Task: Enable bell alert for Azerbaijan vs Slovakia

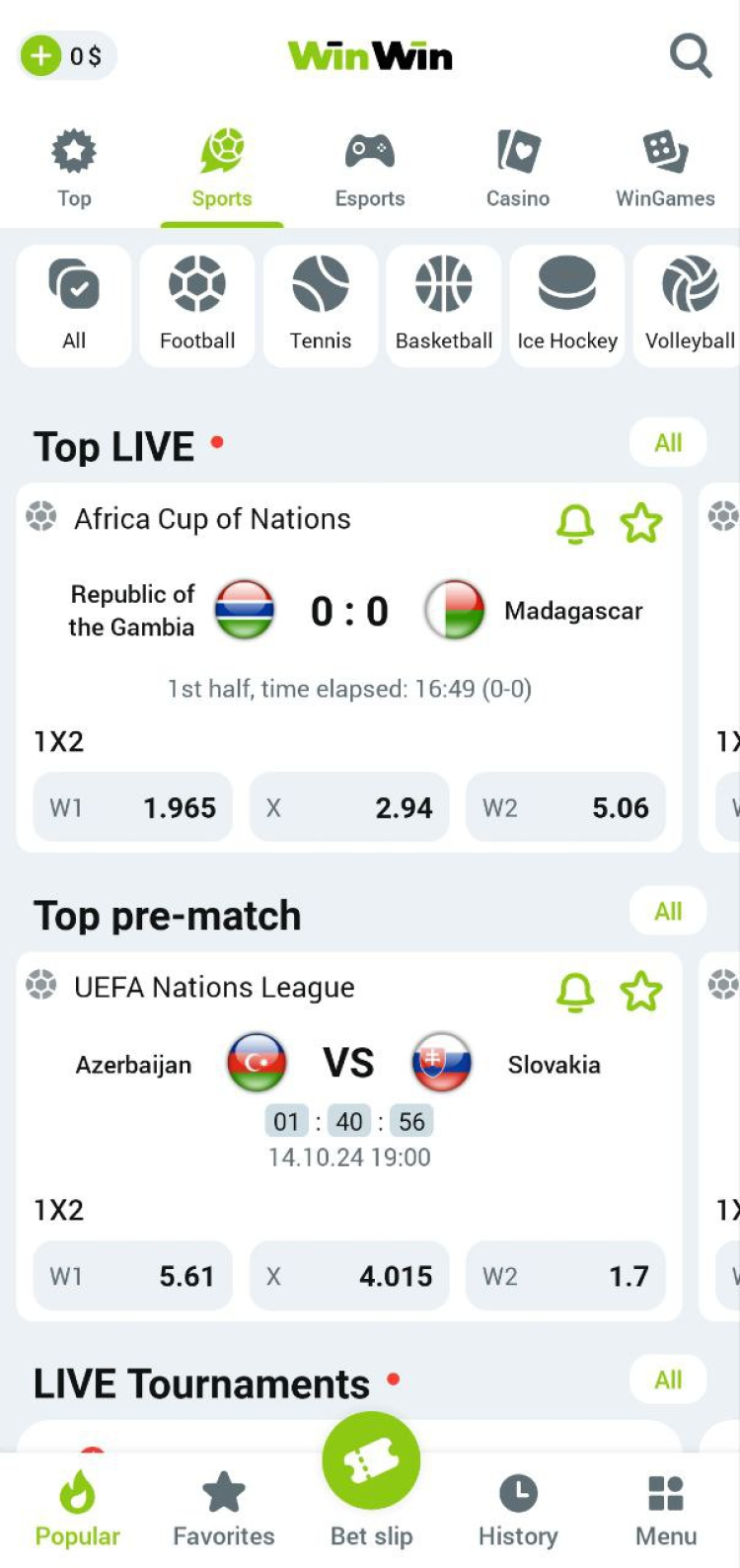Action: pyautogui.click(x=575, y=992)
